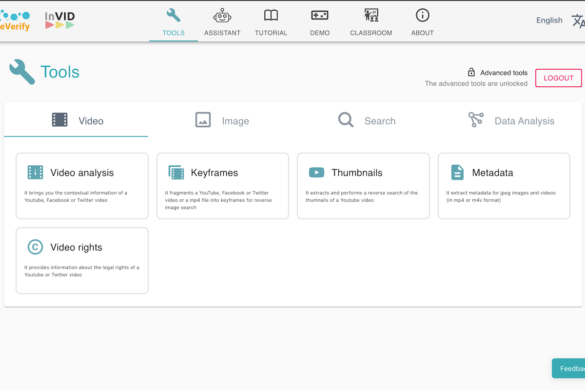Go to the TUTORIAL navigation label

[271, 33]
